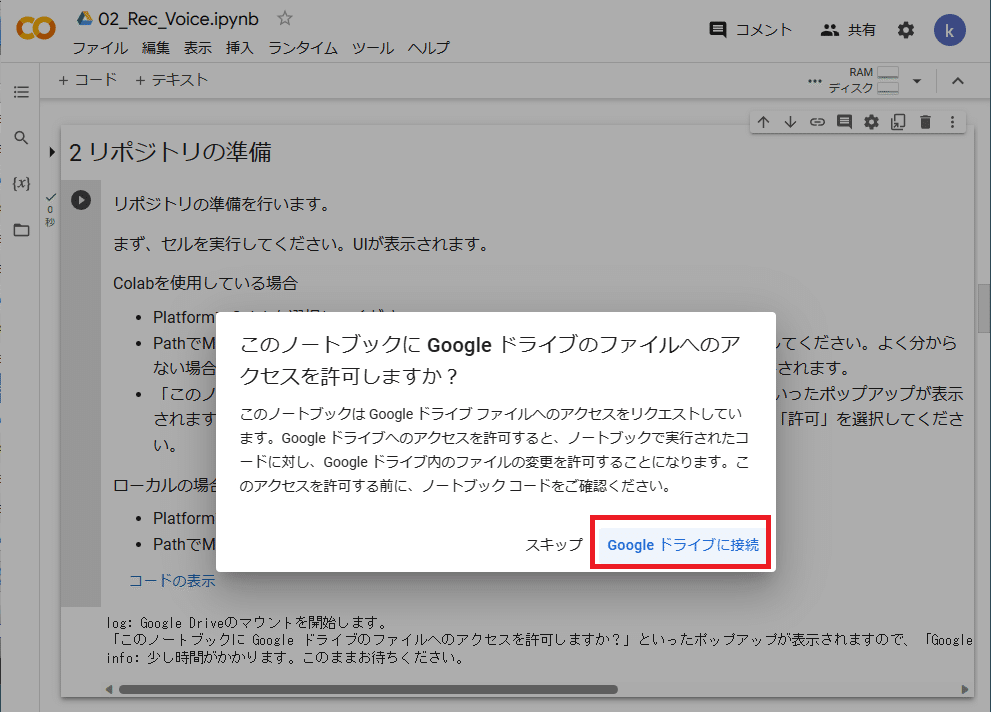This screenshot has width=991, height=712.
Task: Open the table of contents sidebar icon
Action: point(21,92)
